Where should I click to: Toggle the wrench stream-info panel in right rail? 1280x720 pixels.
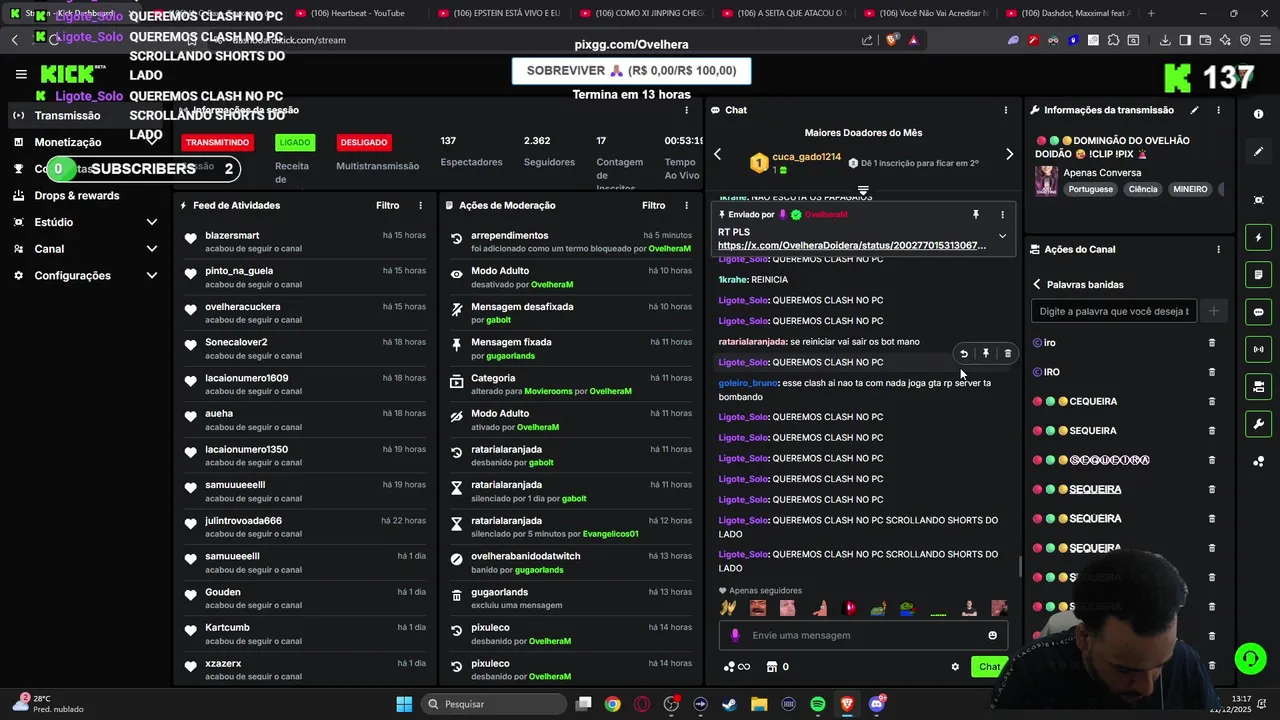point(1258,423)
